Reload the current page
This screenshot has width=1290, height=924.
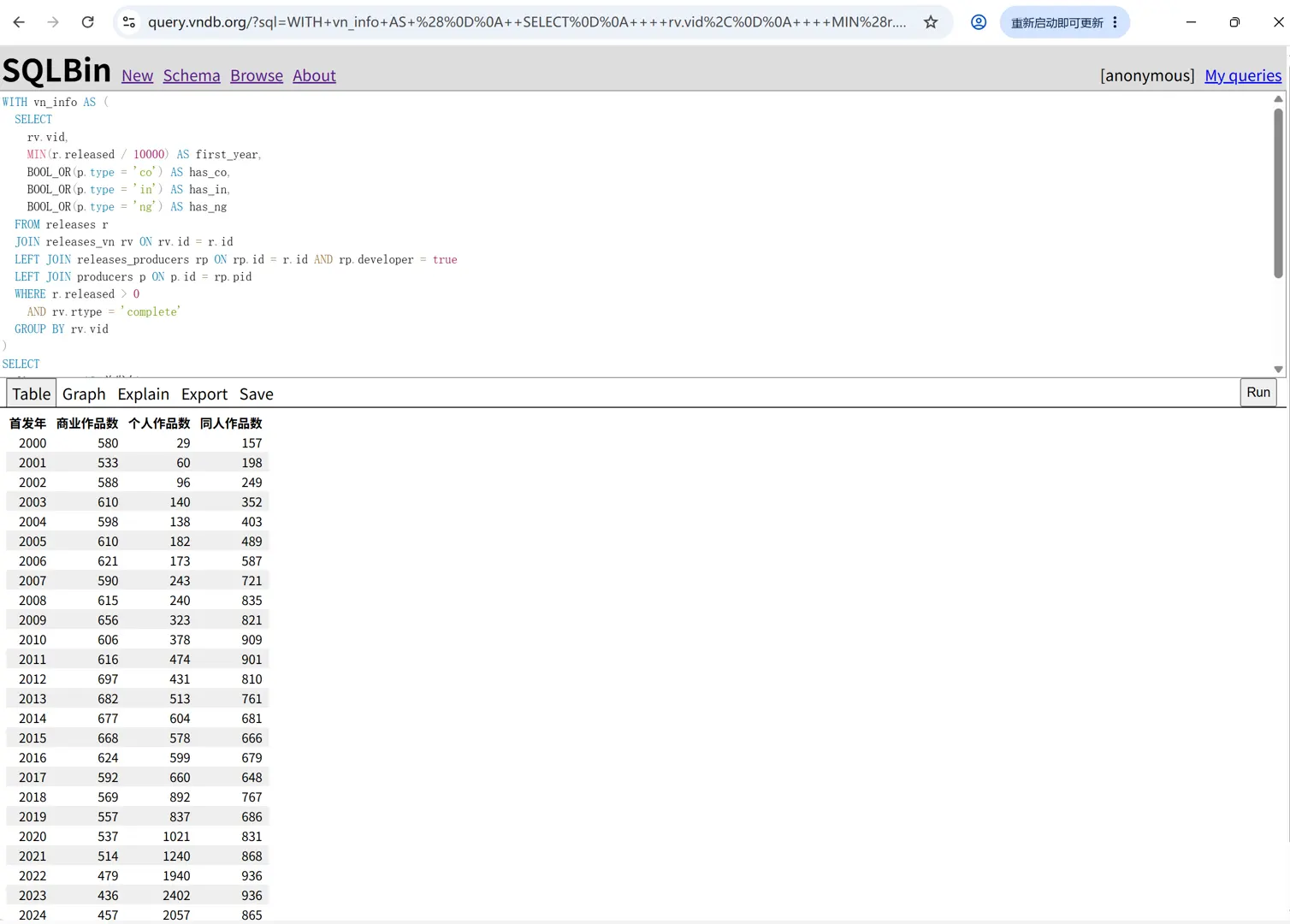pyautogui.click(x=87, y=22)
